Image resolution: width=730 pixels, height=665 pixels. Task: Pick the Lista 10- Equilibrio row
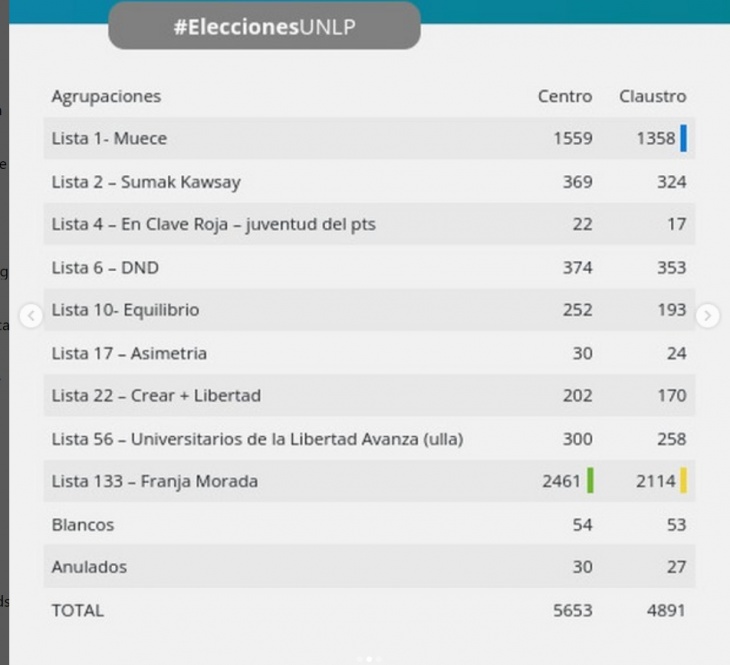(369, 310)
